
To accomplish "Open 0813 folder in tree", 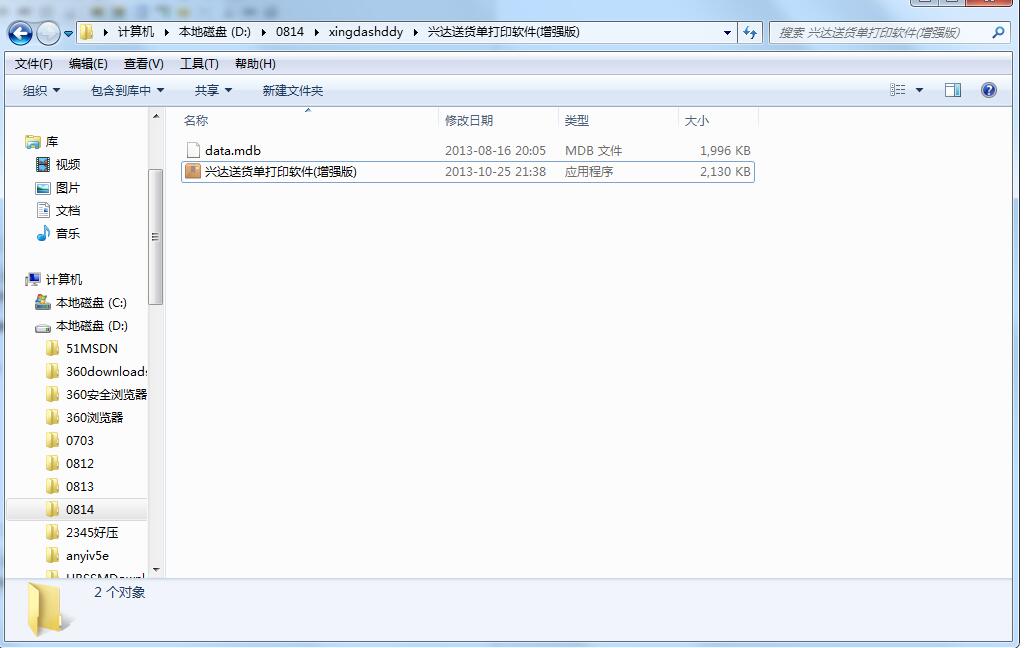I will [x=80, y=486].
